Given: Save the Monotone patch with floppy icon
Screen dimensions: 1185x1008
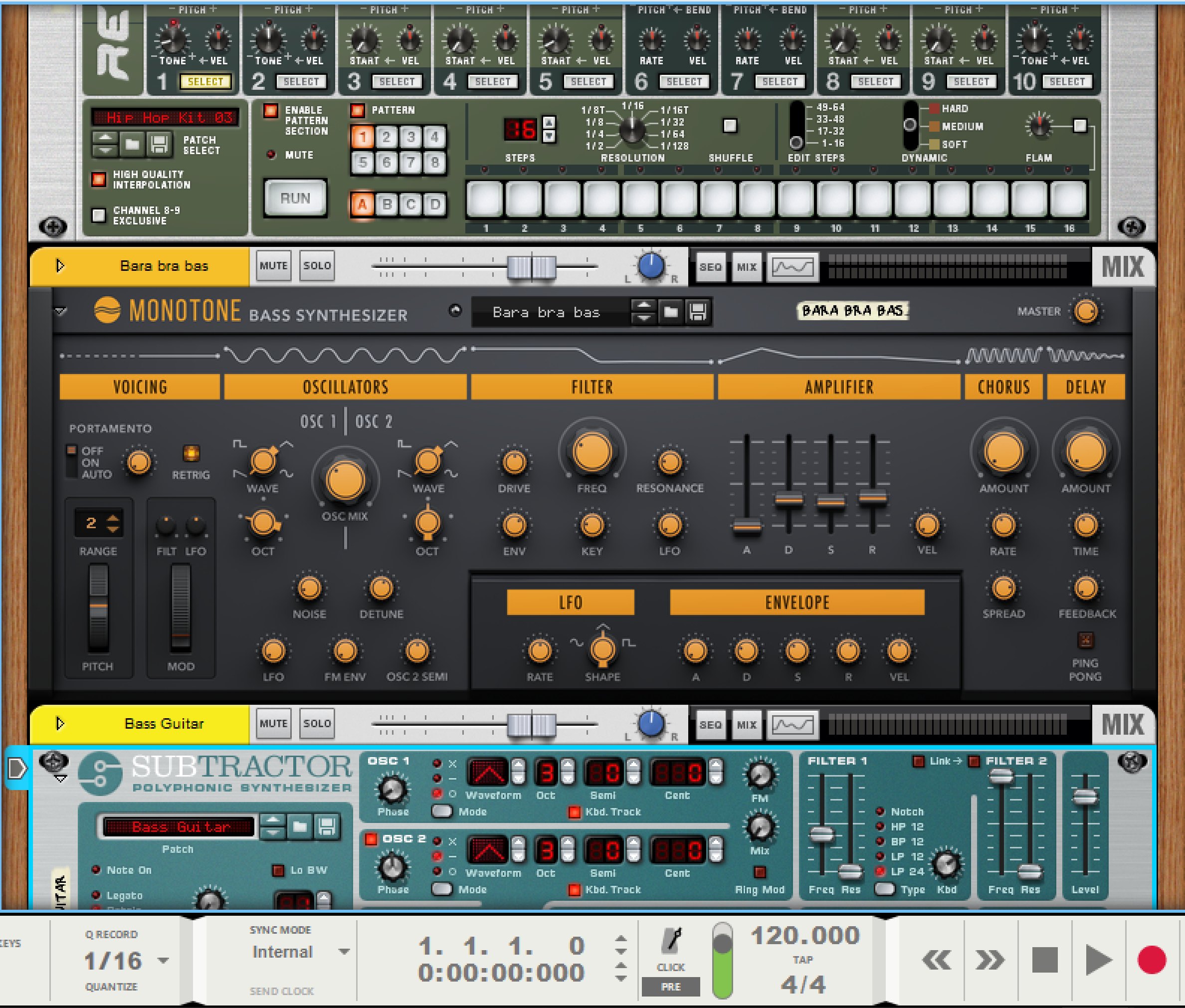Looking at the screenshot, I should (698, 312).
